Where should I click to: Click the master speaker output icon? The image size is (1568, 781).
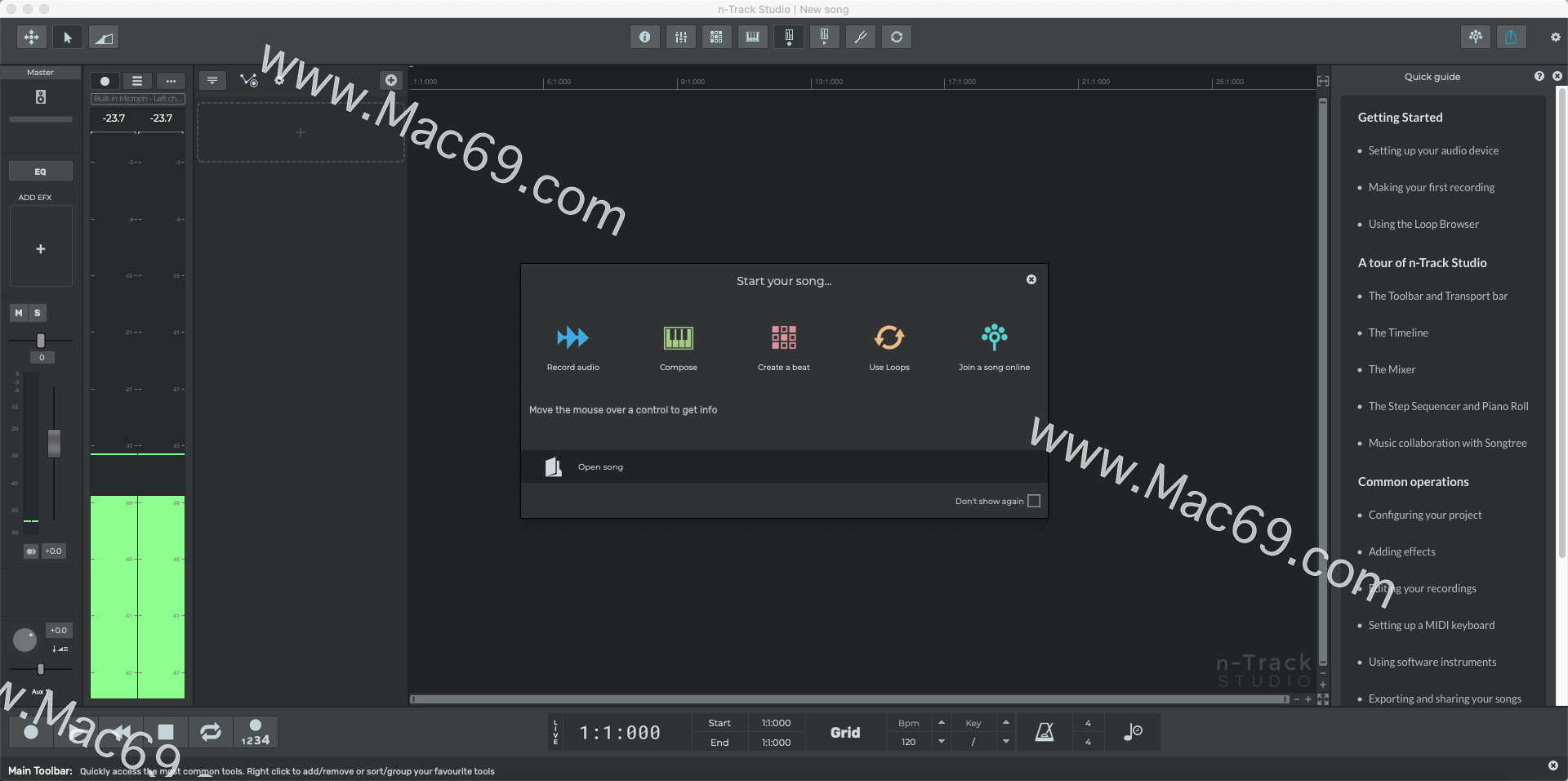click(x=41, y=97)
